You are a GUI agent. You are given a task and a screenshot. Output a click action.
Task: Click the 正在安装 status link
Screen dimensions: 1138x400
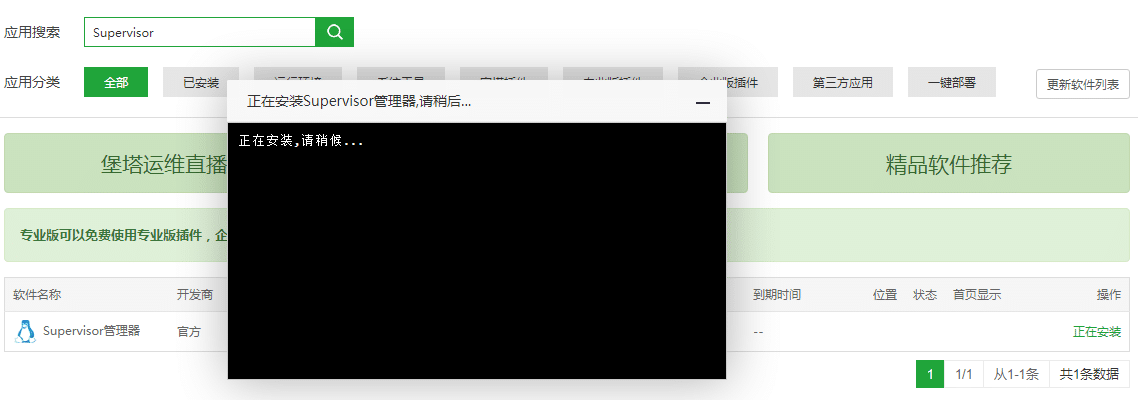[x=1096, y=331]
